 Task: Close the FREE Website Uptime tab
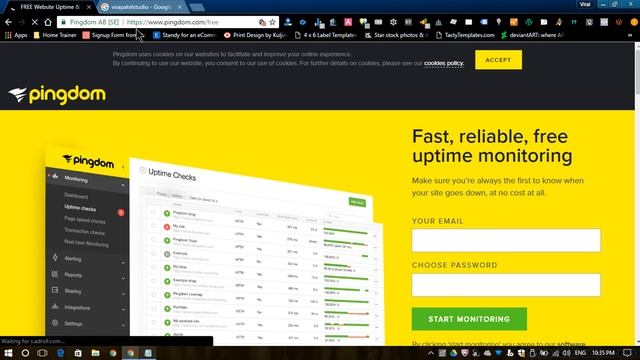point(89,7)
